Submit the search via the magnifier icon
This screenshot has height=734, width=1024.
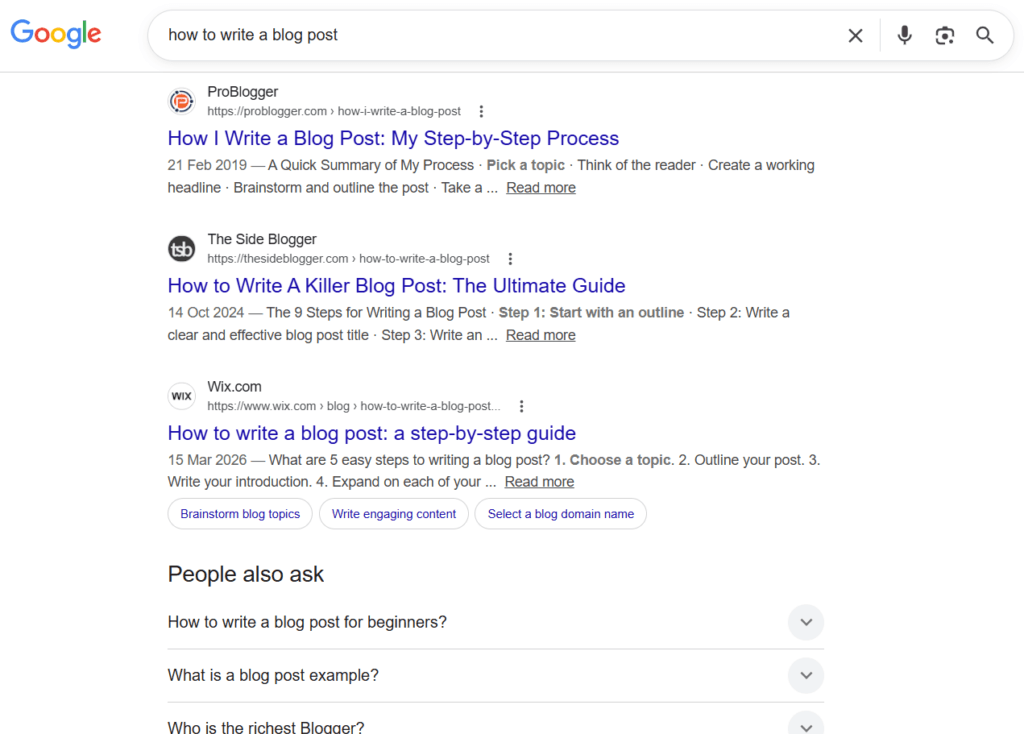coord(985,35)
